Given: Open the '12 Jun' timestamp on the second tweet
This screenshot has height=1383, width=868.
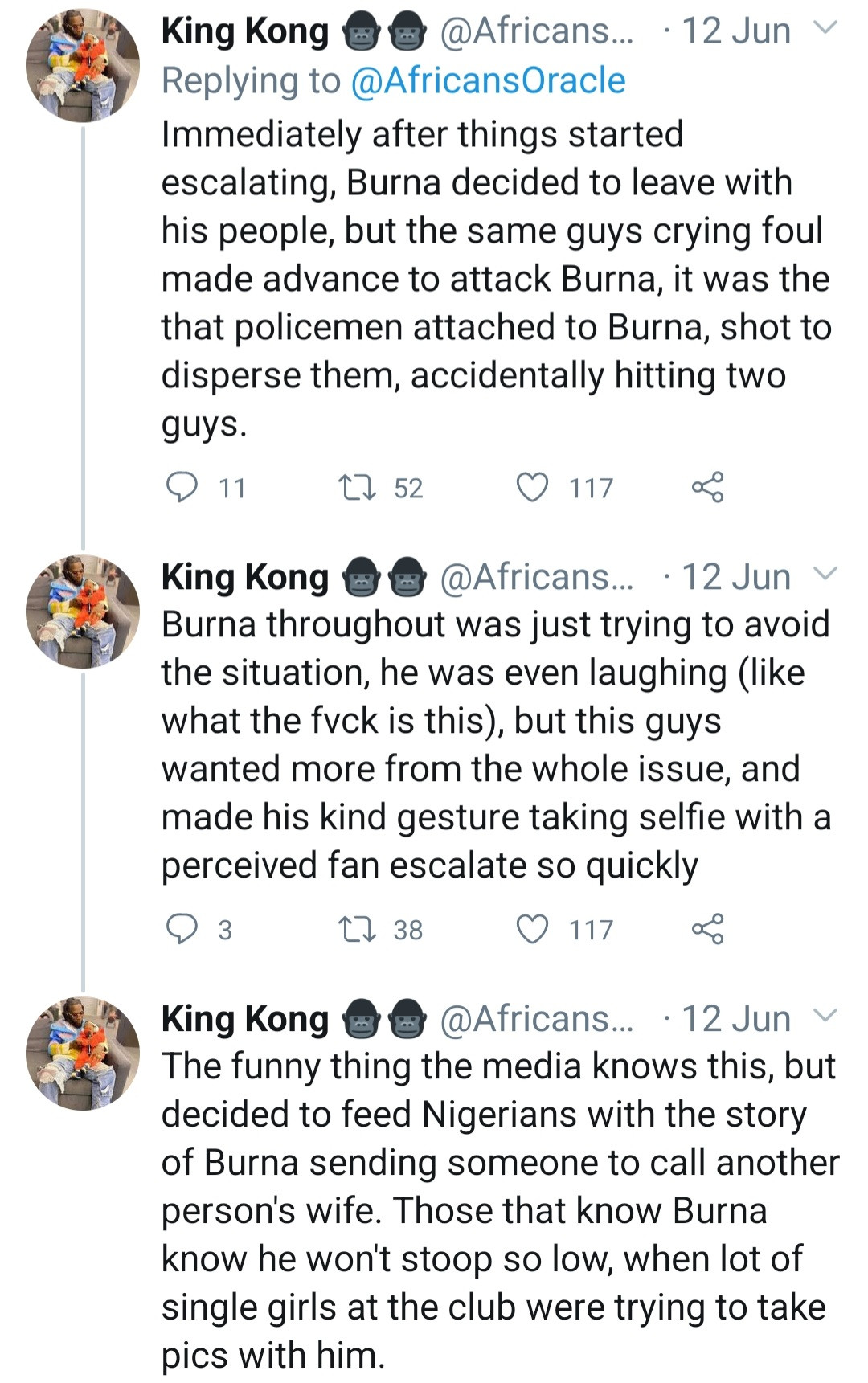Looking at the screenshot, I should [x=735, y=577].
